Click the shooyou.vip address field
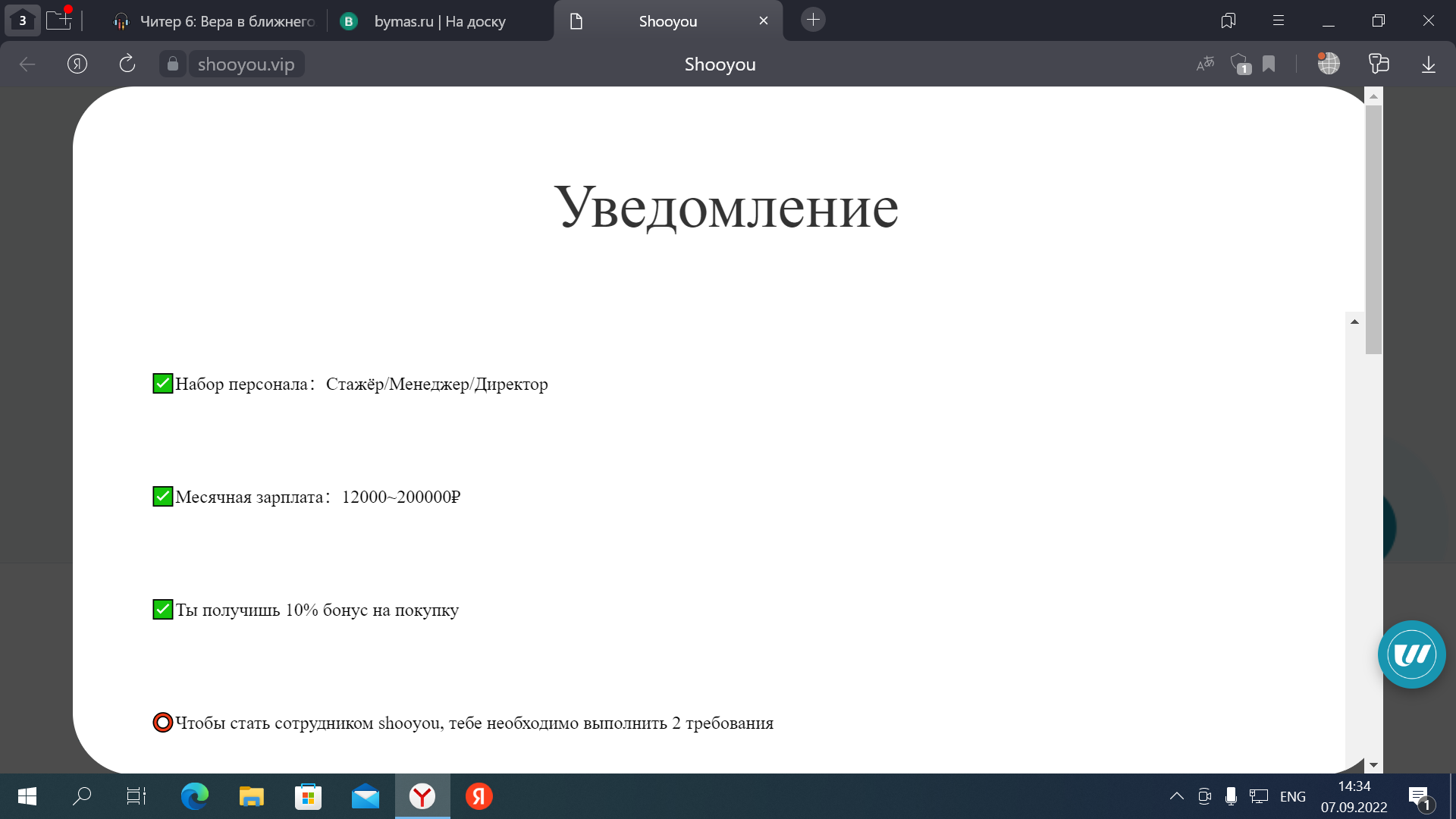The width and height of the screenshot is (1456, 819). point(246,64)
